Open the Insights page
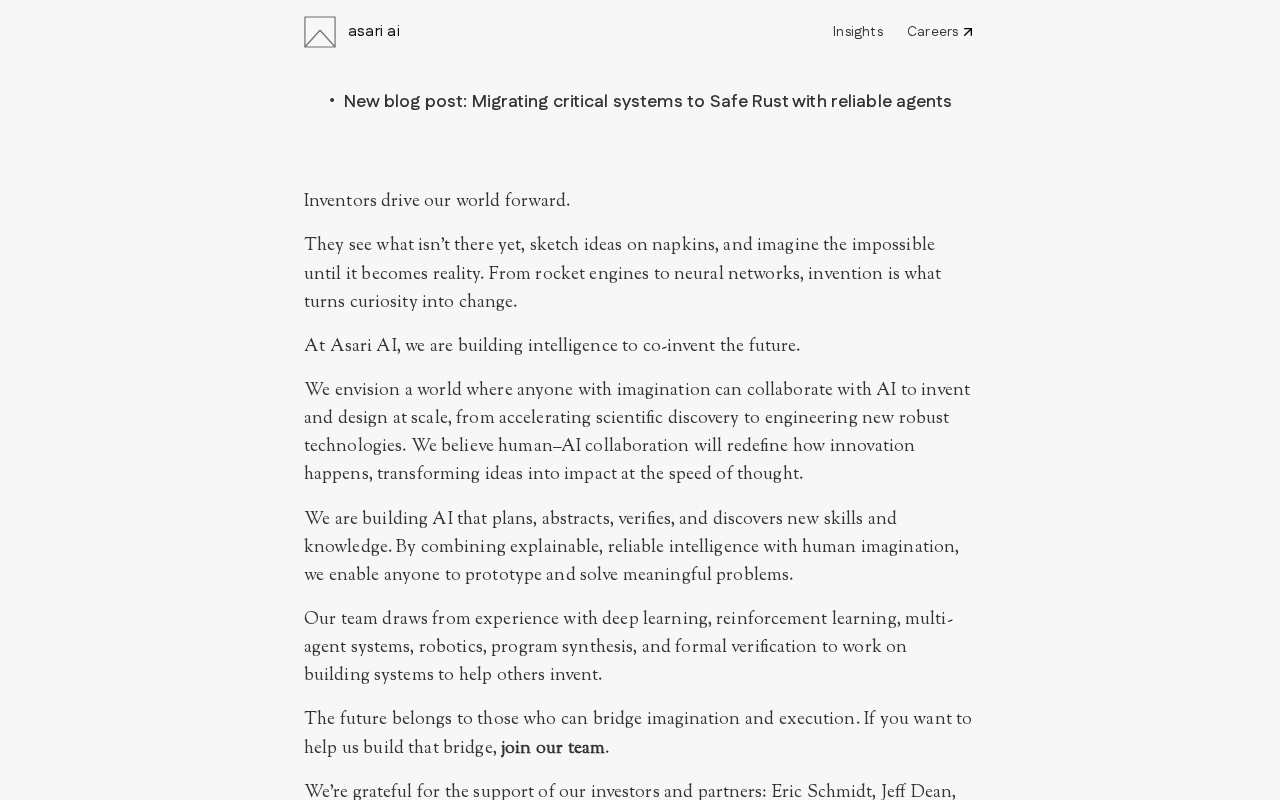This screenshot has width=1280, height=800. coord(858,32)
